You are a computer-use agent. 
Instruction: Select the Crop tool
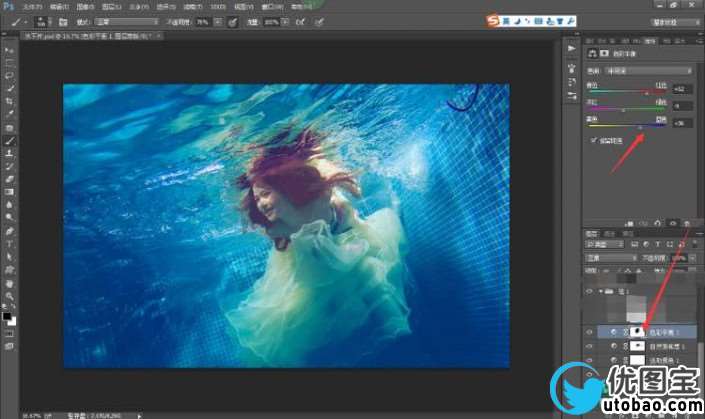tap(9, 101)
